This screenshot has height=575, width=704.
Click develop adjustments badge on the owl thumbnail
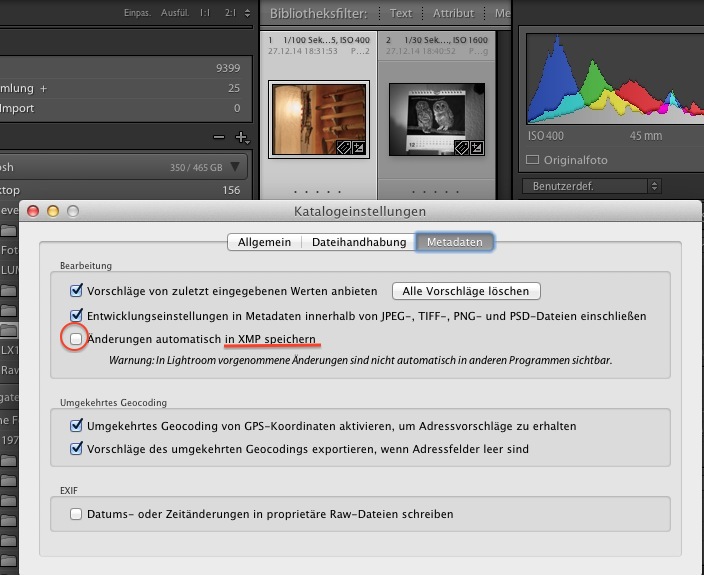pos(478,147)
